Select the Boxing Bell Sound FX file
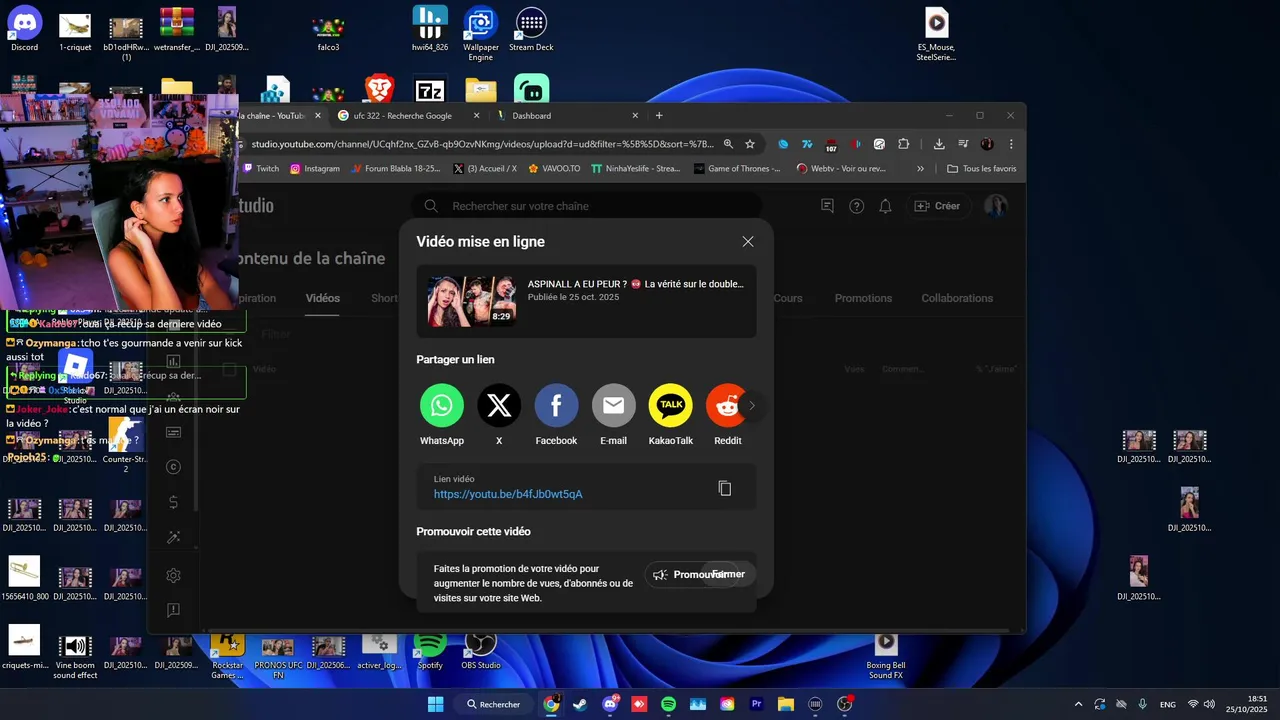The width and height of the screenshot is (1280, 720). coord(885,656)
